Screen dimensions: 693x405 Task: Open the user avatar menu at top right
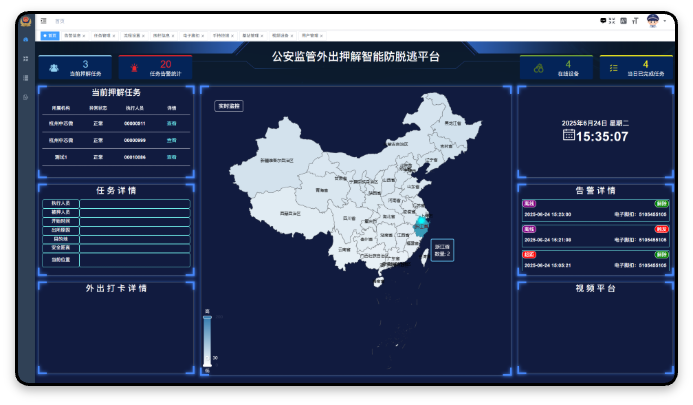click(654, 20)
